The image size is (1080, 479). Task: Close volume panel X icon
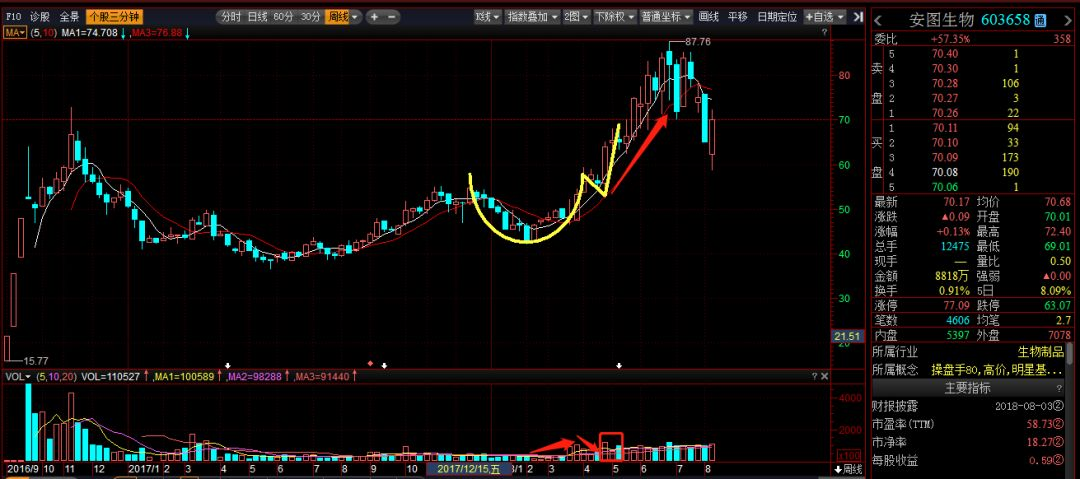point(823,376)
